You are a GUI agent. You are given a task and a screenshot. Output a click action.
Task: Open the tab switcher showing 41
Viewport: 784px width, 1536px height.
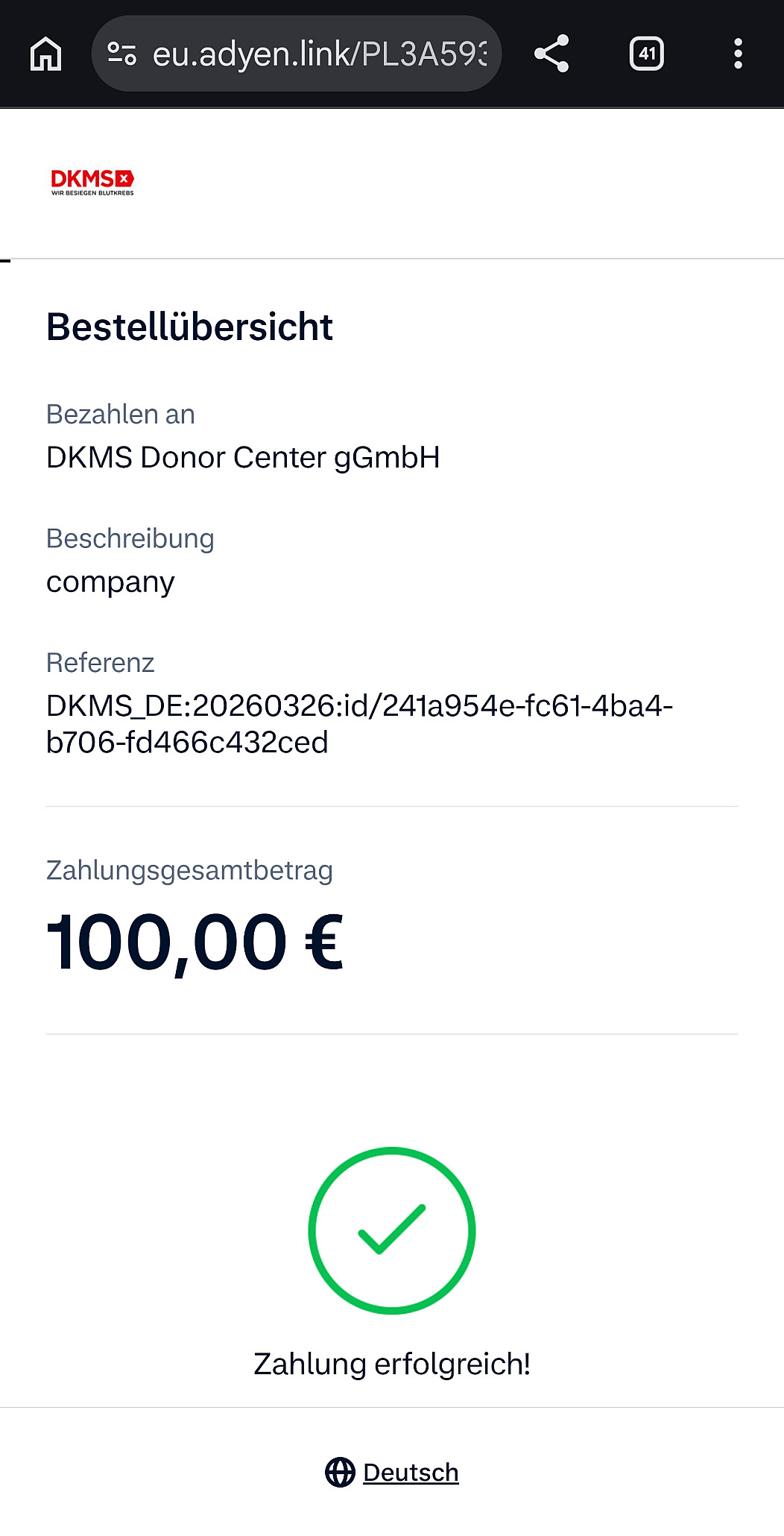pyautogui.click(x=646, y=54)
